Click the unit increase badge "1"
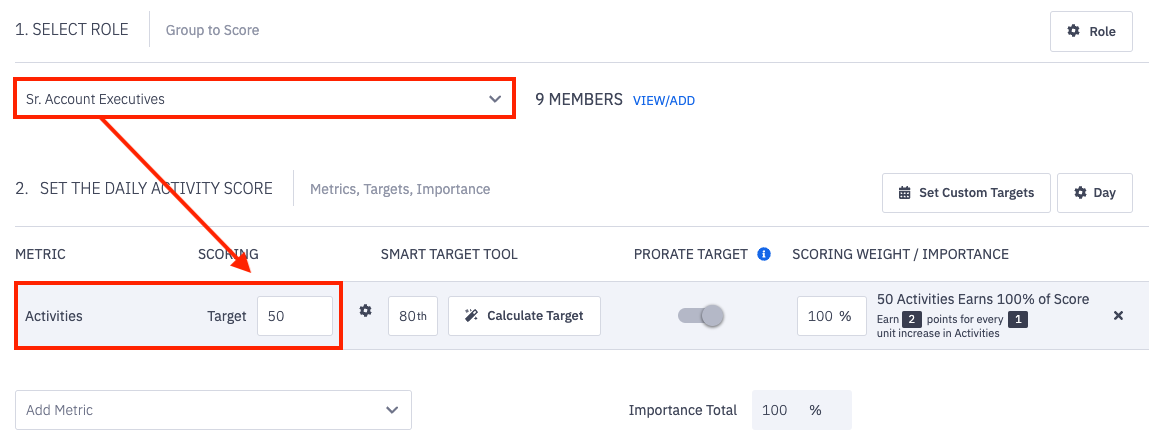 1016,320
